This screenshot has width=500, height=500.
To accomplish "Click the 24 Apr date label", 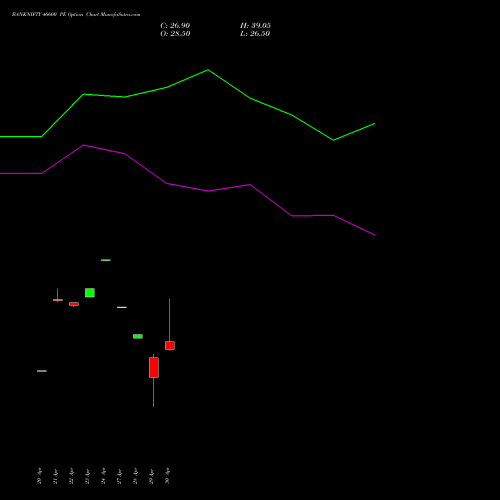I will (x=103, y=476).
